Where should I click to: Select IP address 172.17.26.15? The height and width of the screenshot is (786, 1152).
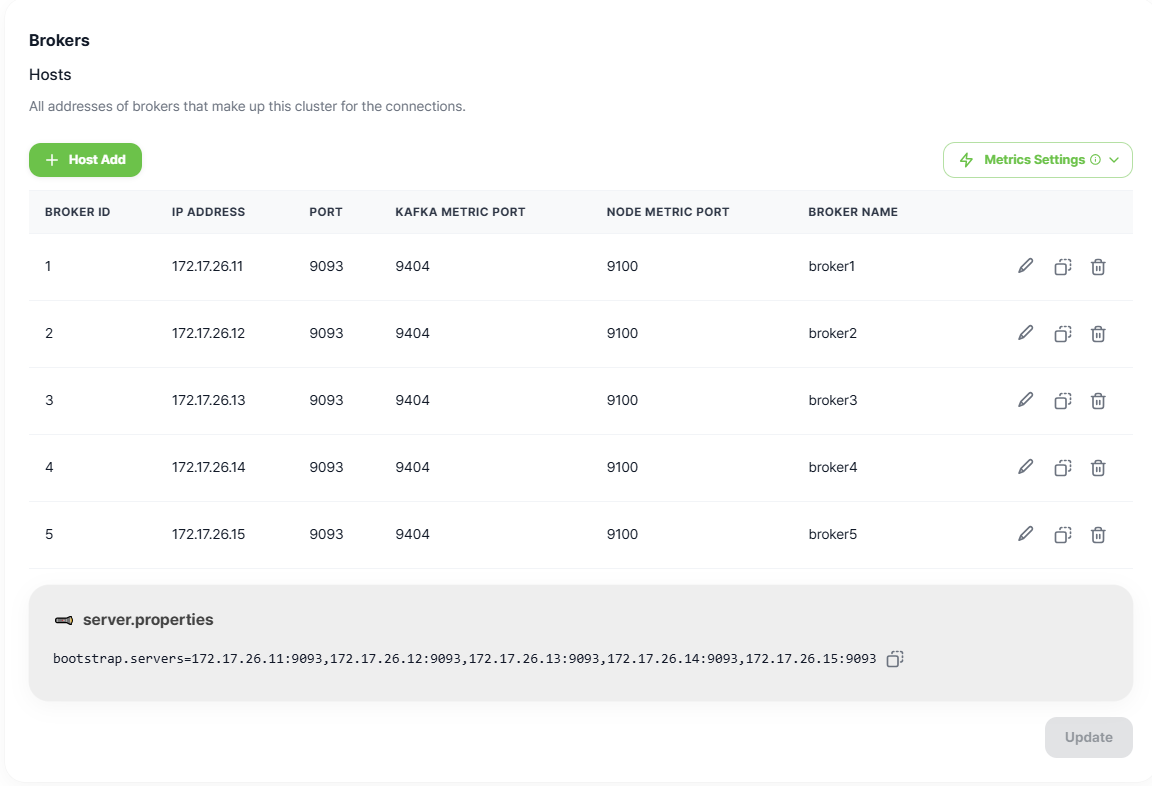209,533
